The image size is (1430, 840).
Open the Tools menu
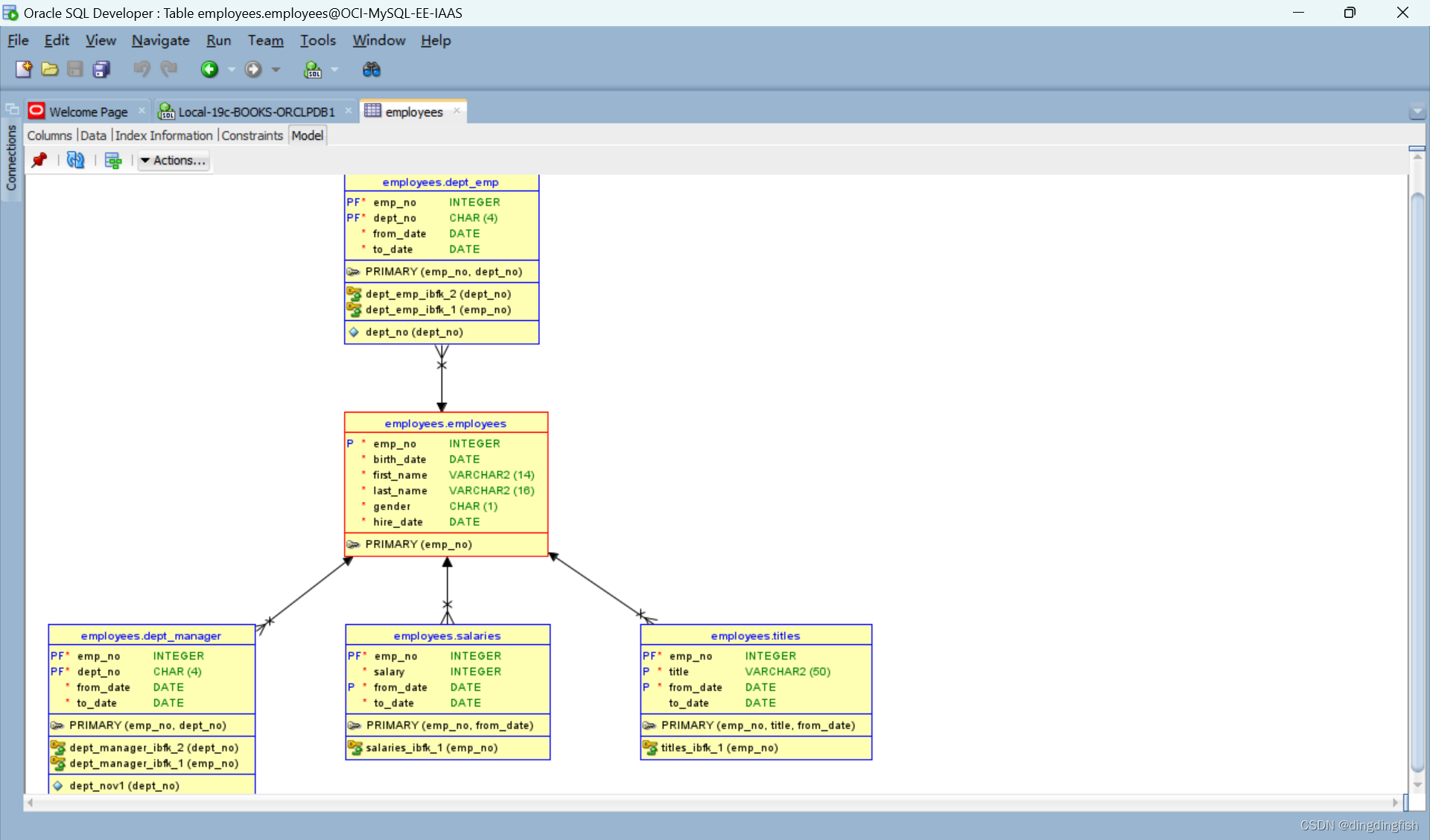[317, 40]
